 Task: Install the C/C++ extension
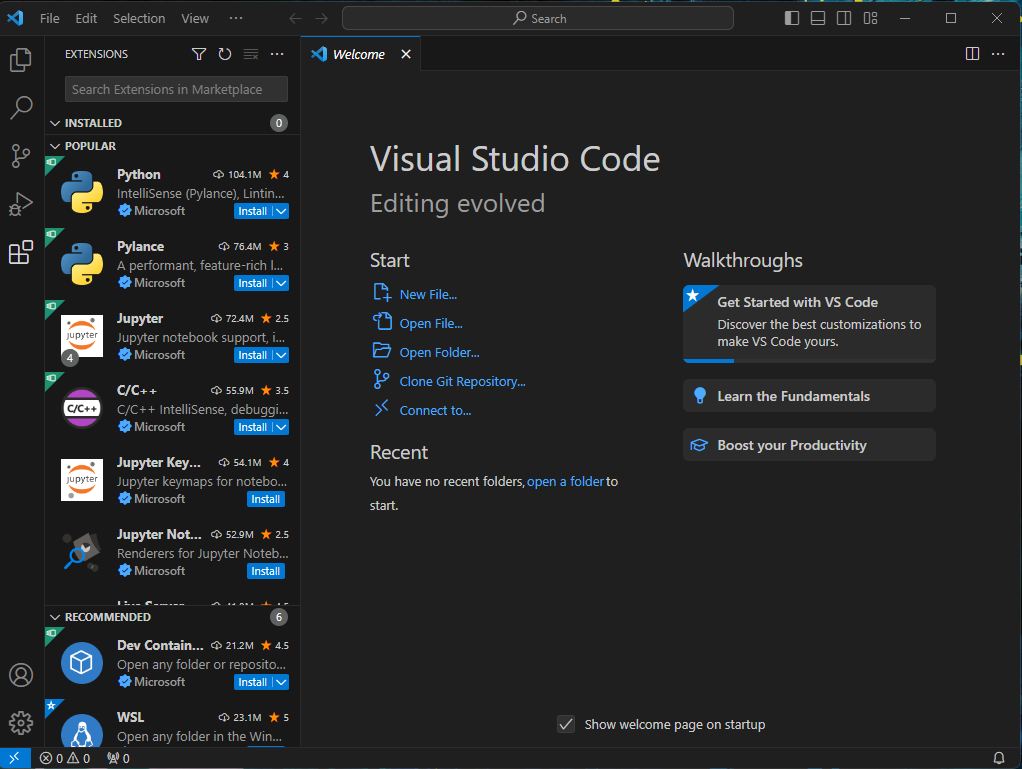[253, 427]
